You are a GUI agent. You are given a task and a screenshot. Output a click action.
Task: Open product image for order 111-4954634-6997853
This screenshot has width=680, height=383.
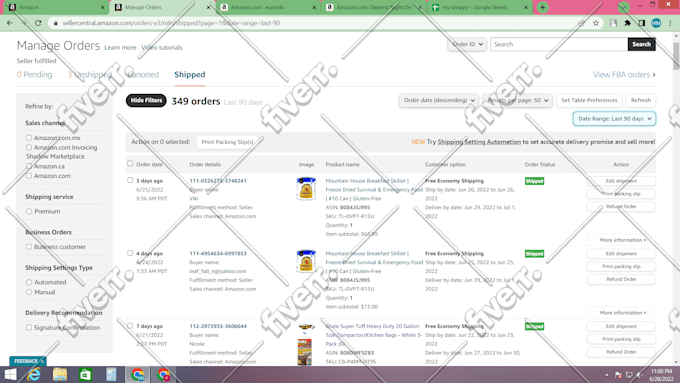tap(306, 261)
